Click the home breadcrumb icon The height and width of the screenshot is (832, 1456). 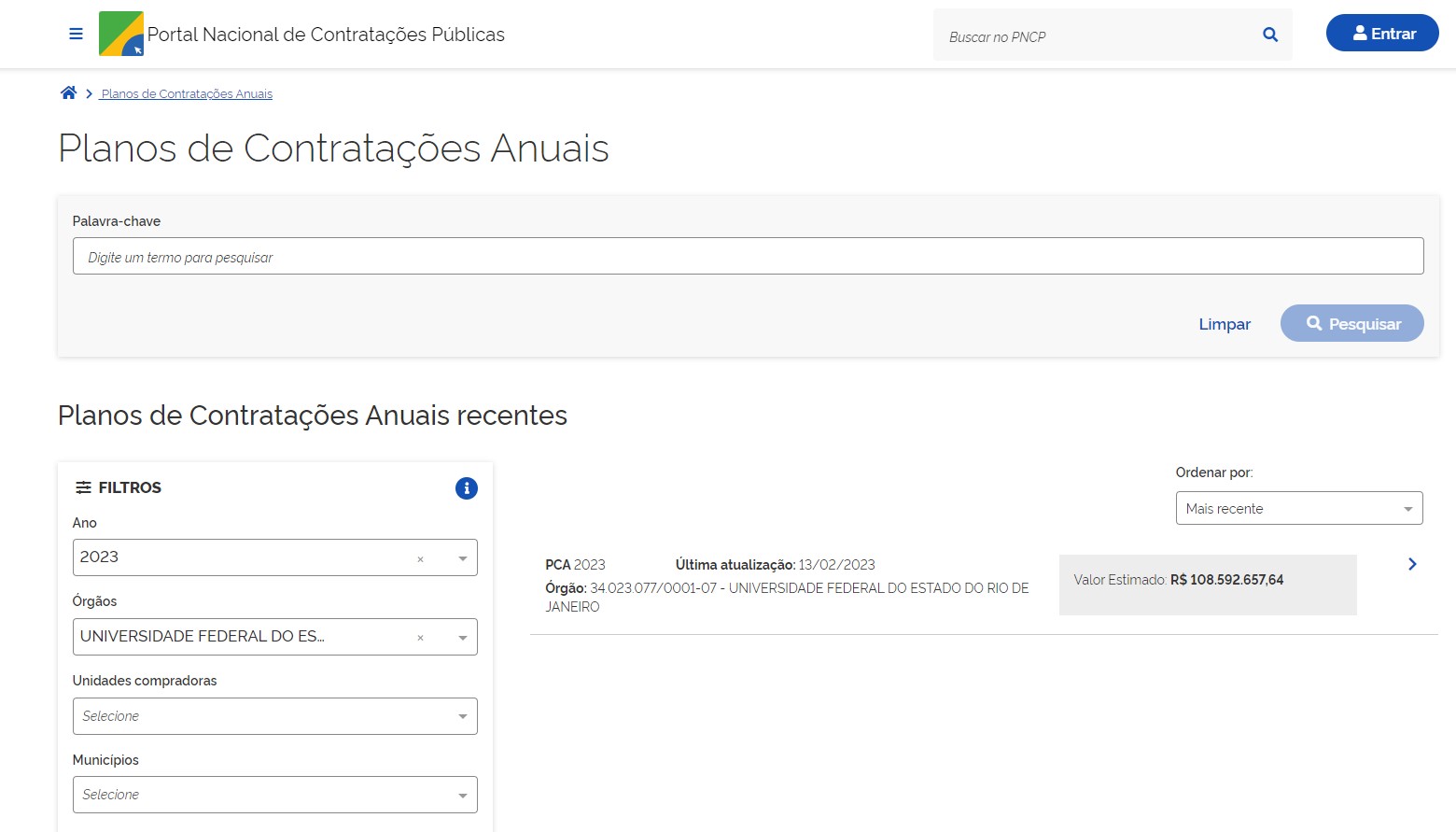point(68,93)
